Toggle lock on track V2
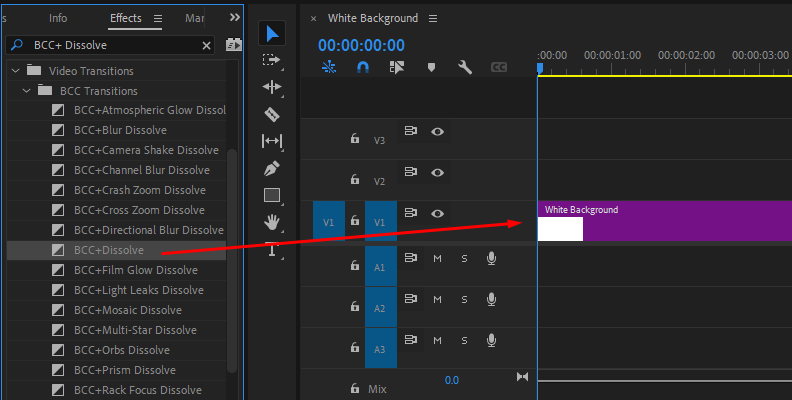792x400 pixels. [354, 180]
